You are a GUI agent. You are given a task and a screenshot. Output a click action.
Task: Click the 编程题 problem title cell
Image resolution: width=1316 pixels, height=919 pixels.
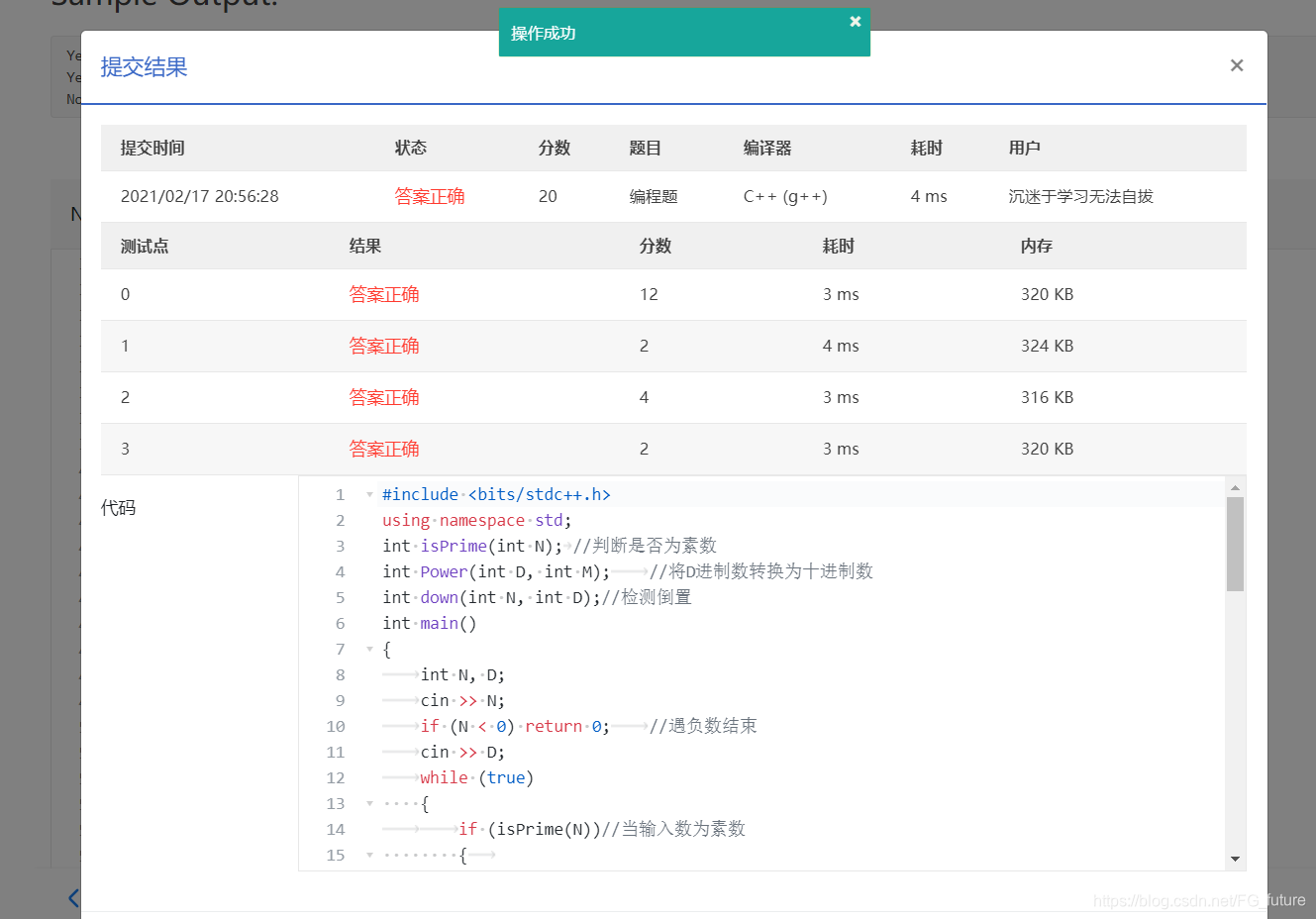point(654,196)
